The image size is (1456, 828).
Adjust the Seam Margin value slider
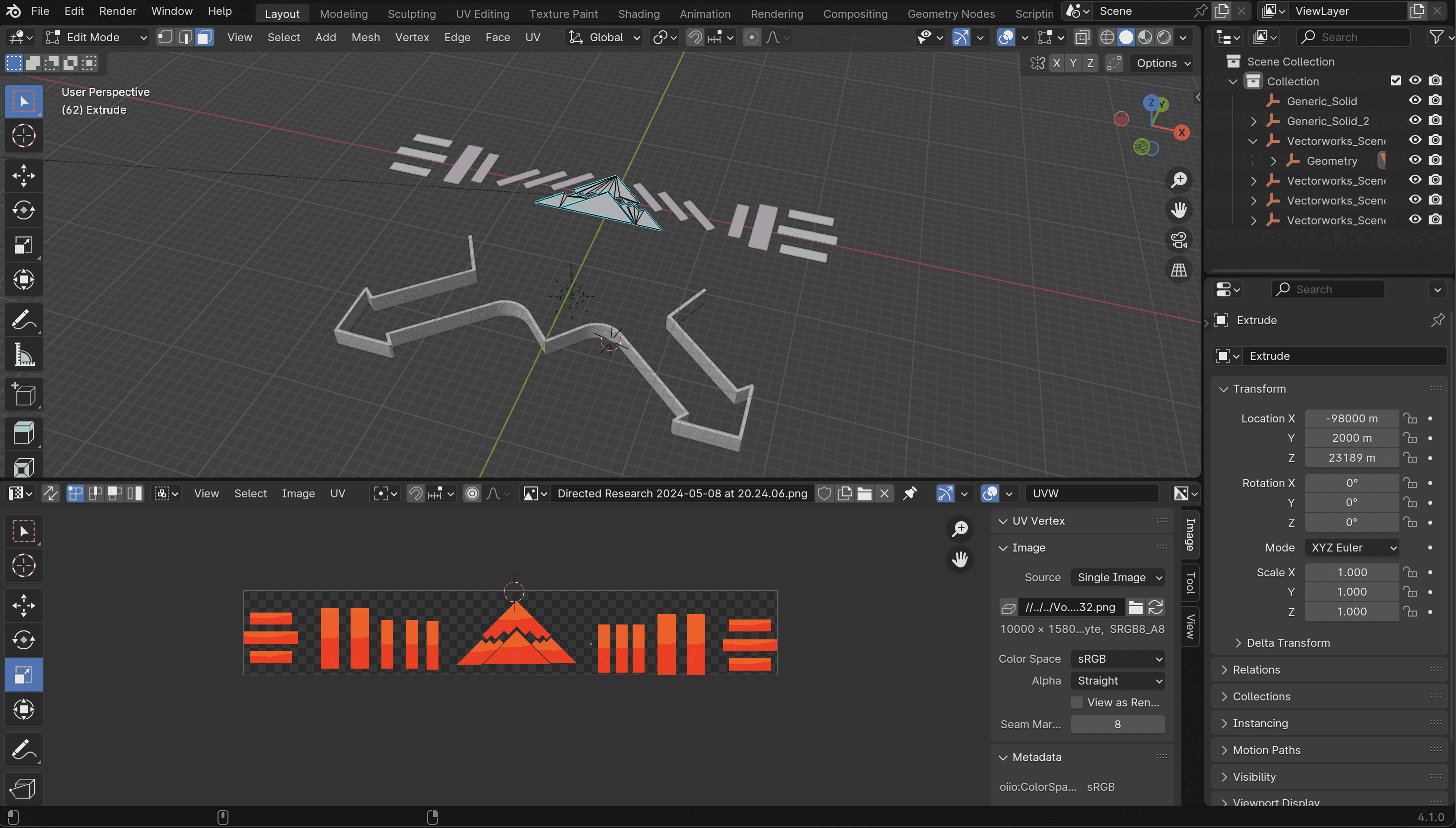tap(1117, 724)
